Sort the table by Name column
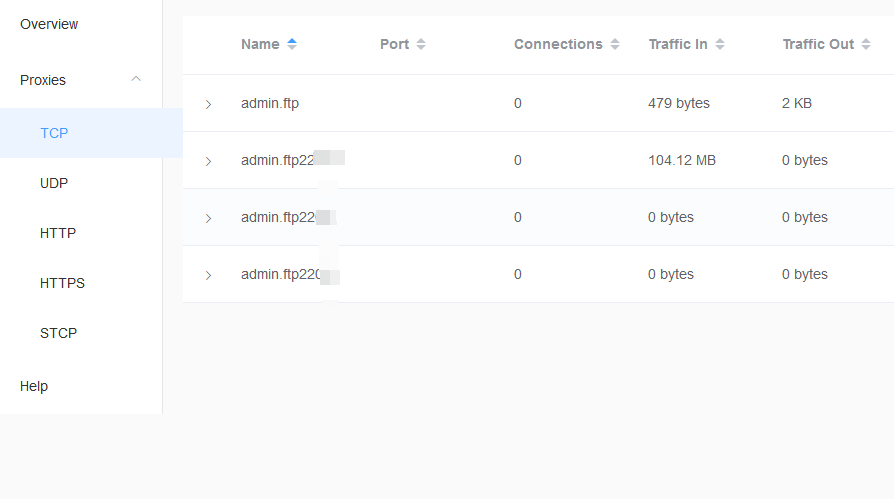This screenshot has height=499, width=894. (292, 44)
